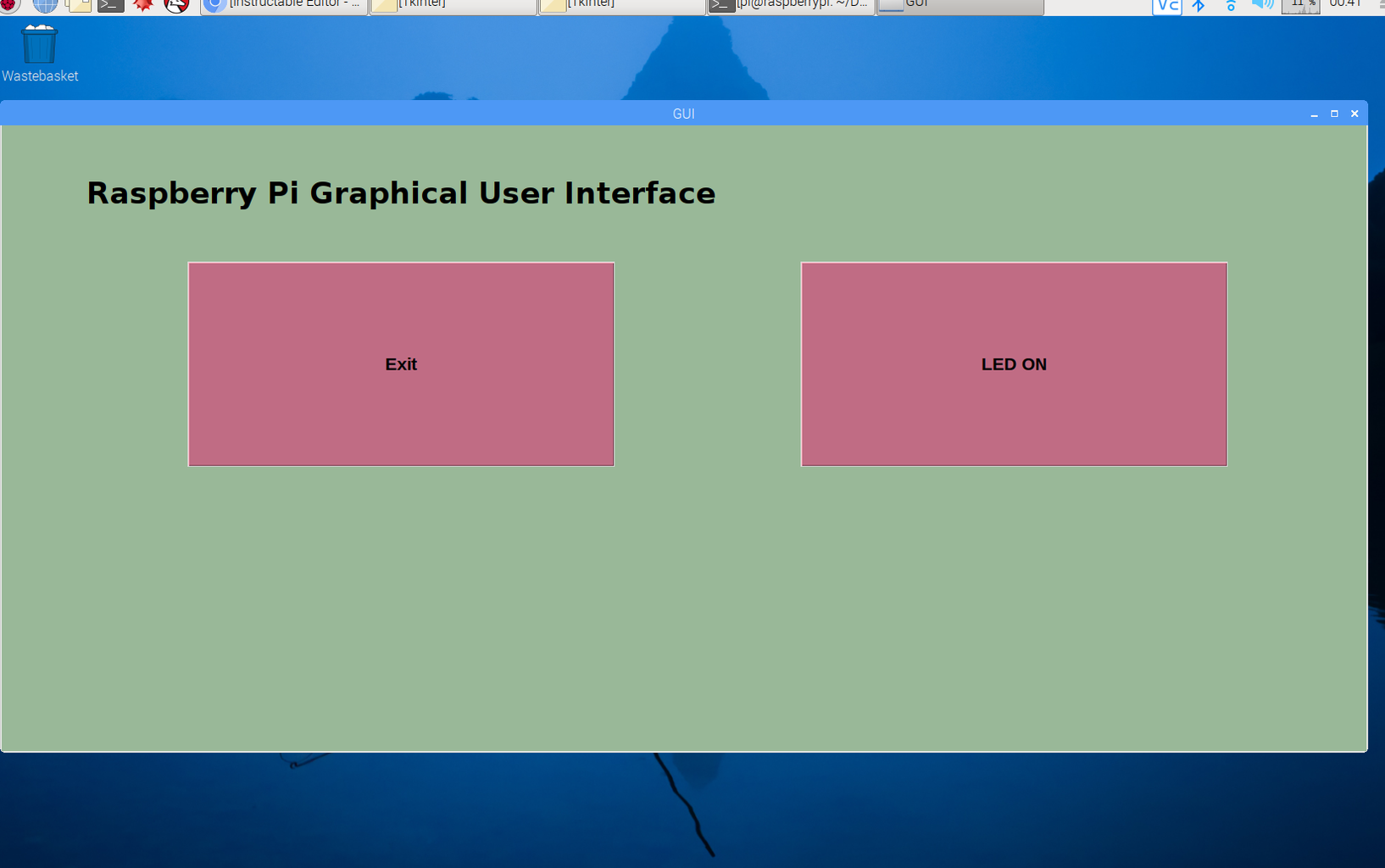The width and height of the screenshot is (1385, 868).
Task: Adjust audio via the volume tray icon
Action: [x=1263, y=7]
